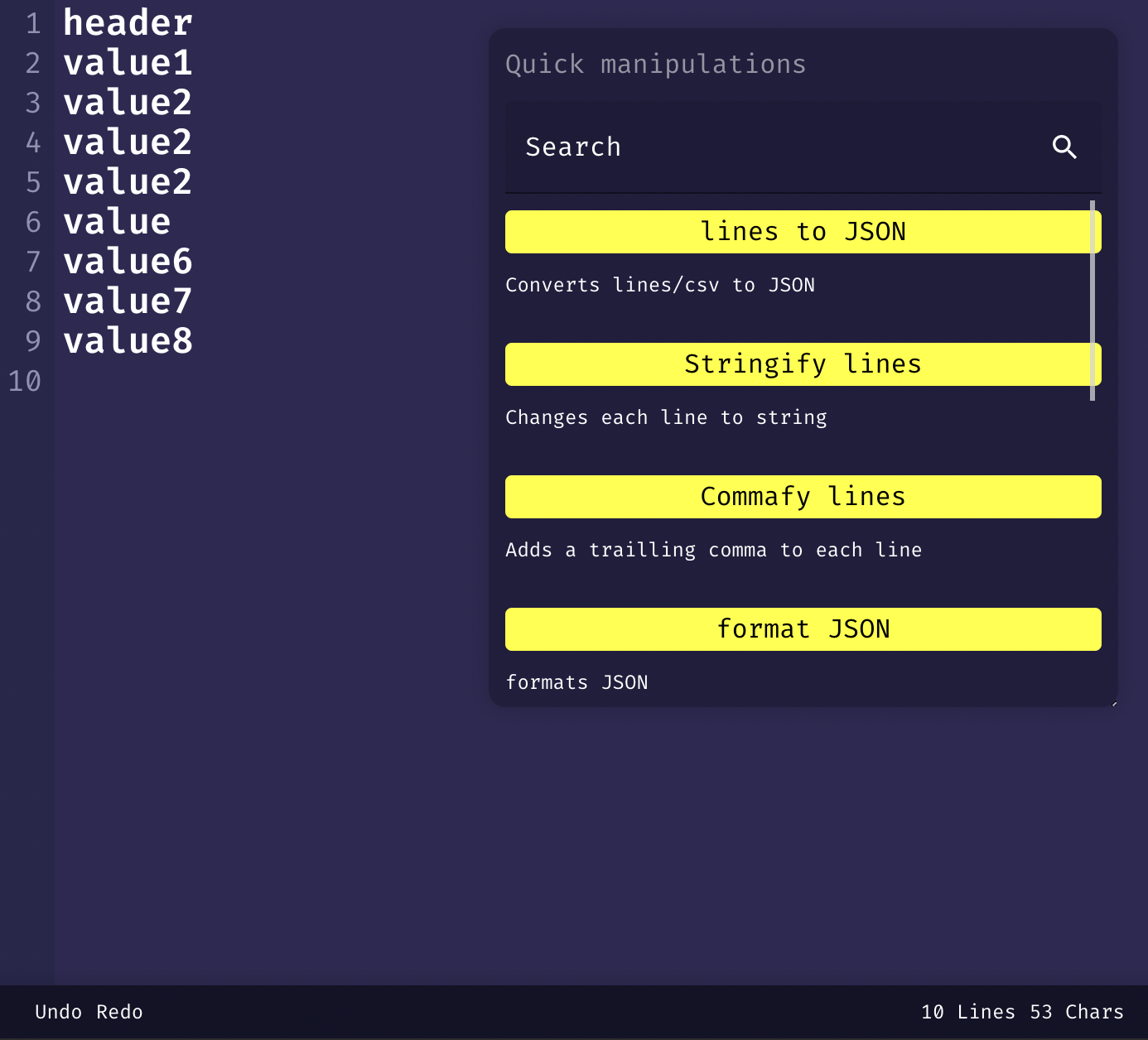Image resolution: width=1148 pixels, height=1040 pixels.
Task: Click line number 5 in the gutter
Action: (x=33, y=182)
